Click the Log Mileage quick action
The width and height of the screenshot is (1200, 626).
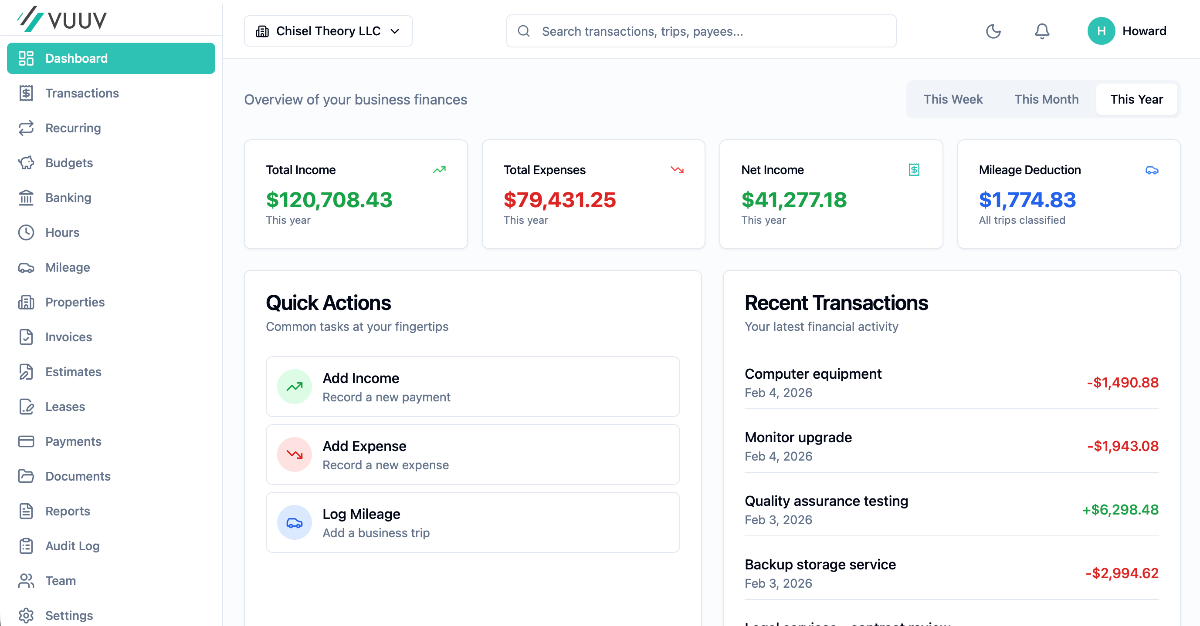pyautogui.click(x=472, y=522)
